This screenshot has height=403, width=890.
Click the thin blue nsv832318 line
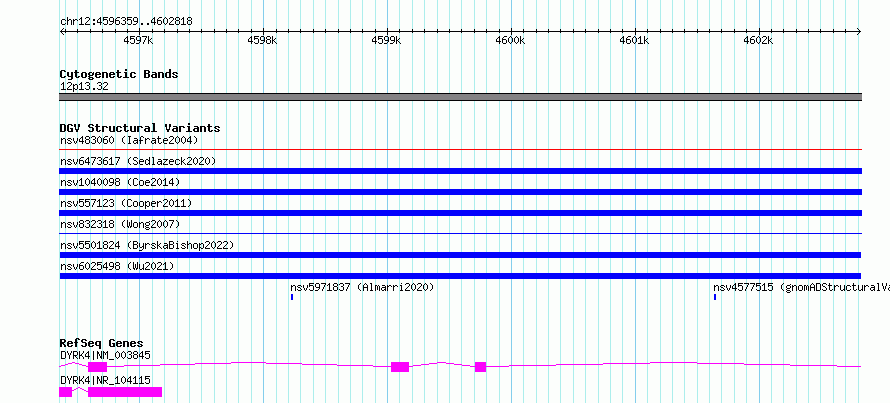(460, 233)
